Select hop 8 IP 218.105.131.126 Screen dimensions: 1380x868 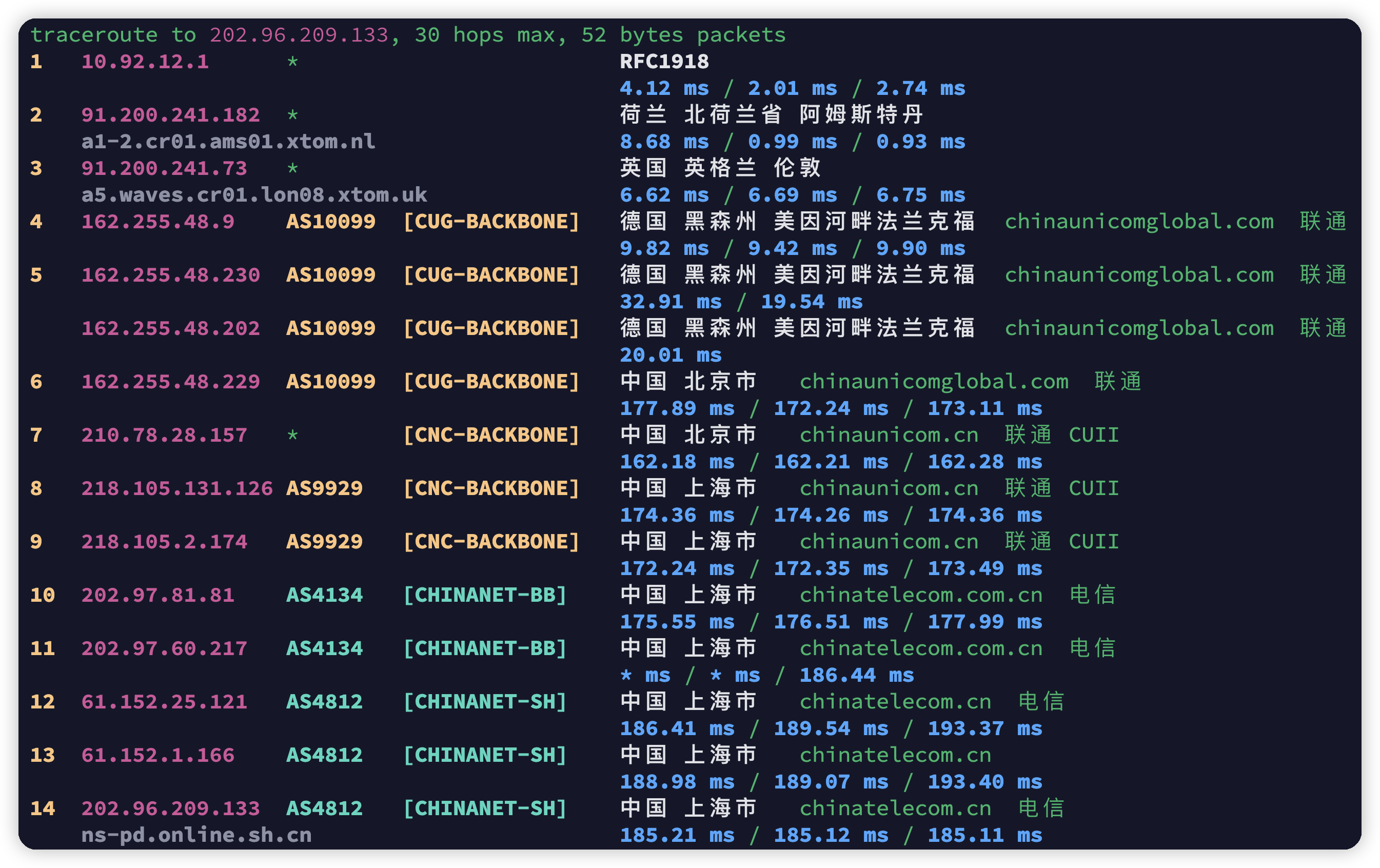(x=177, y=488)
